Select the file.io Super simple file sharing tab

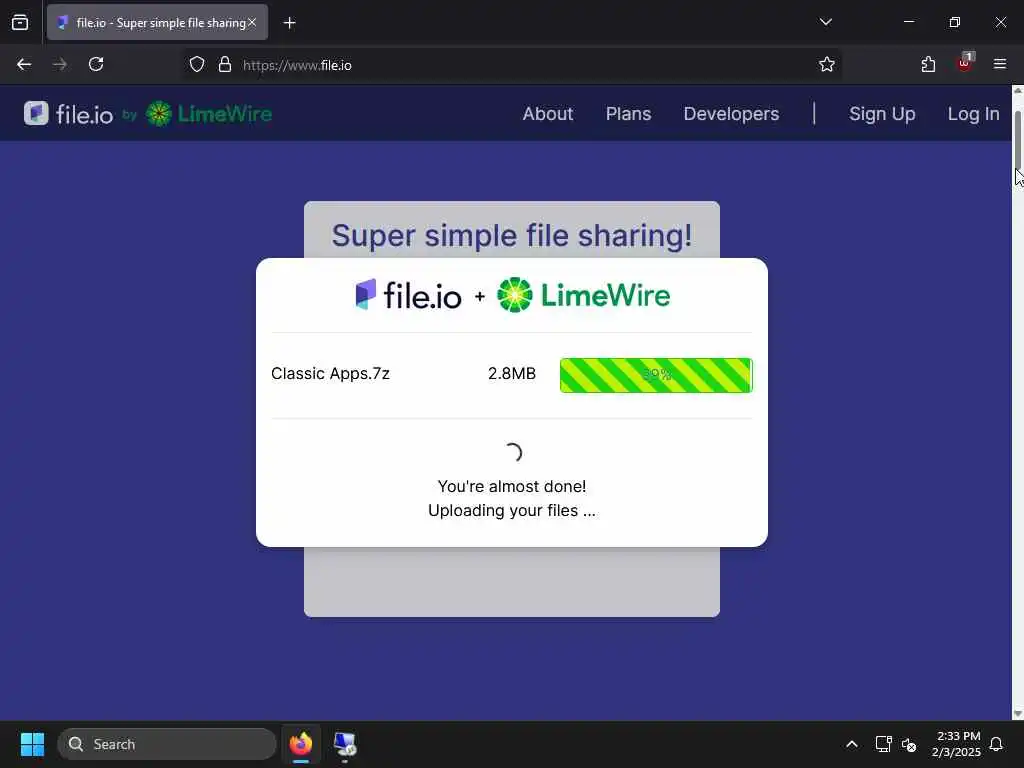tap(157, 23)
